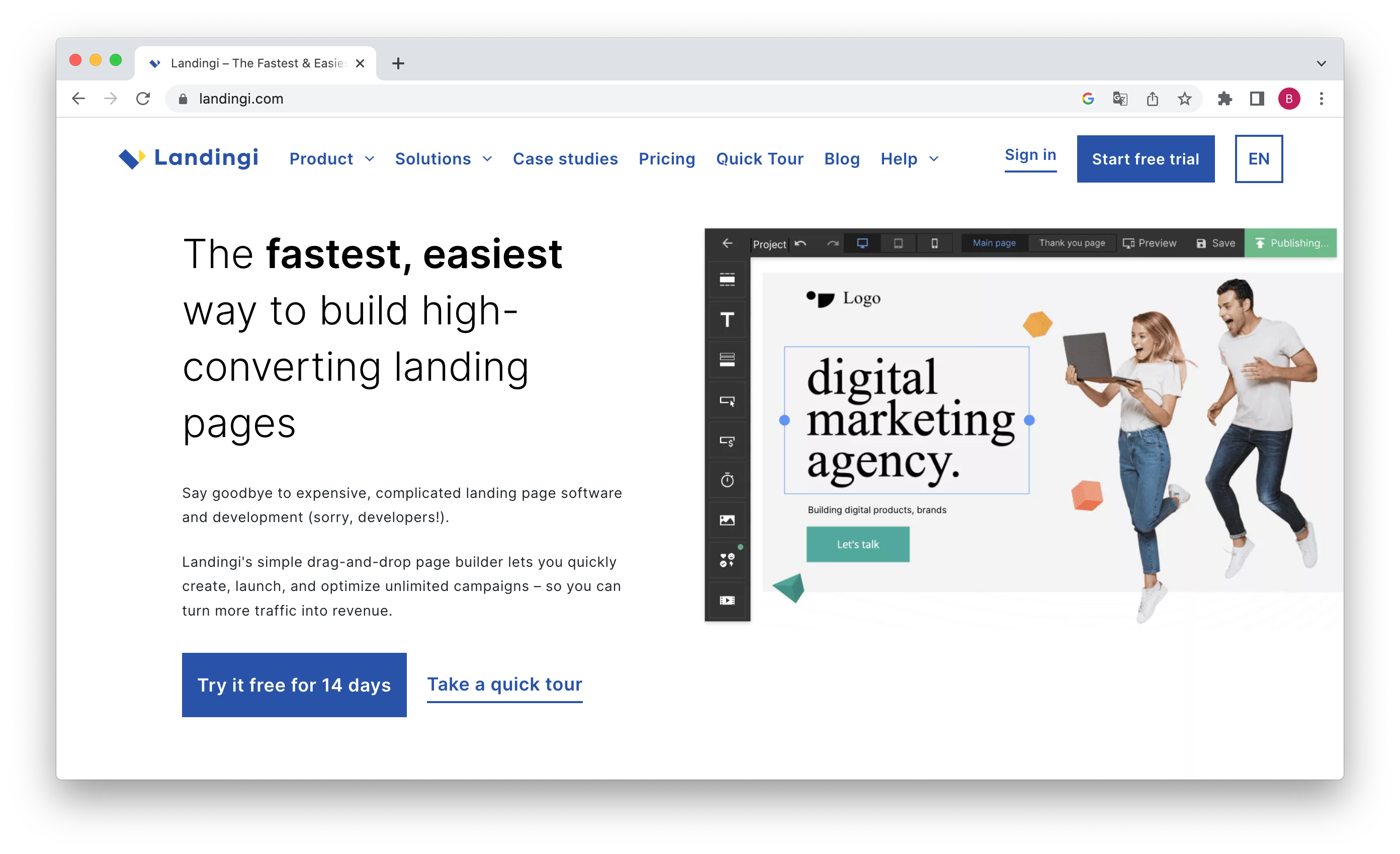Click the Project label in editor
The width and height of the screenshot is (1400, 854).
click(x=769, y=244)
